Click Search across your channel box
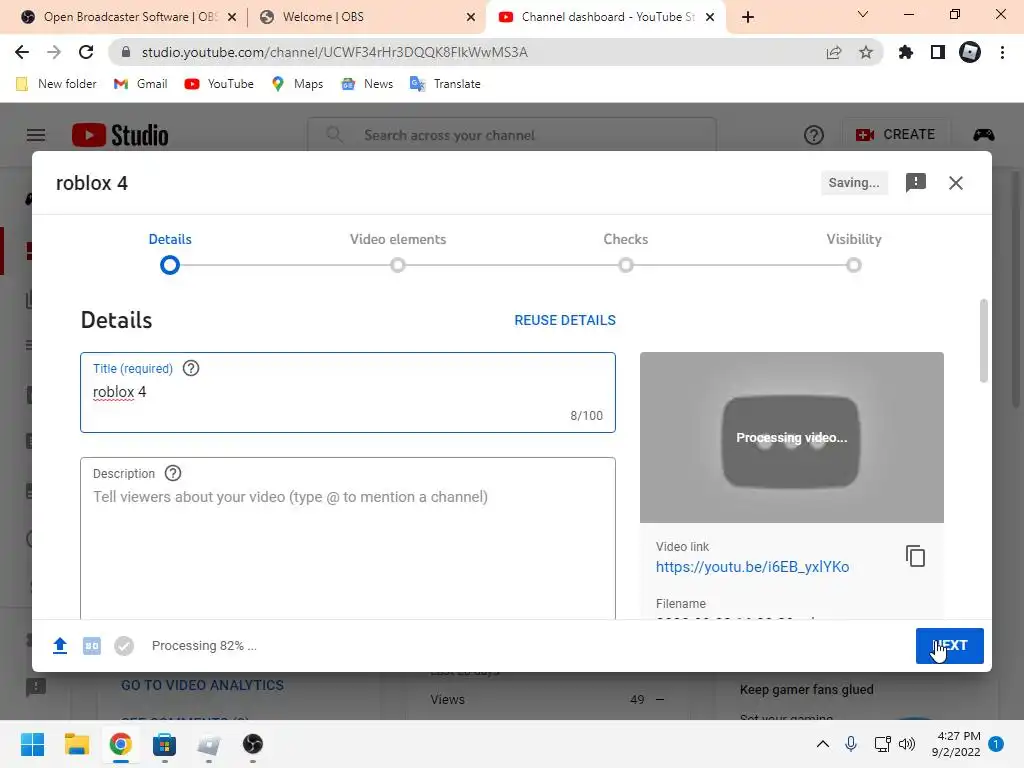Screen dimensions: 1024x768 tap(512, 135)
